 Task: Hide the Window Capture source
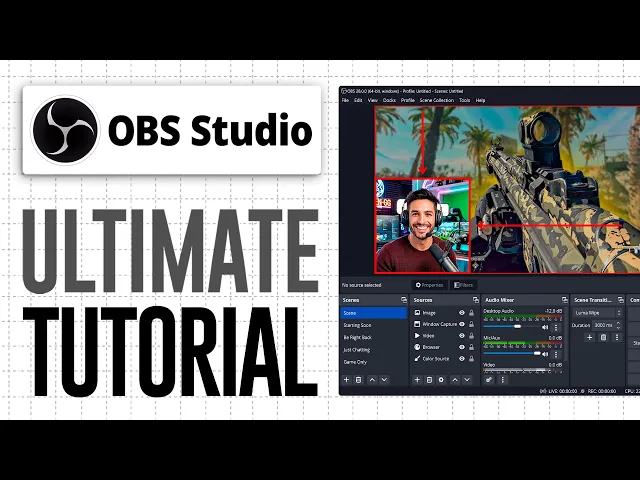pos(462,324)
